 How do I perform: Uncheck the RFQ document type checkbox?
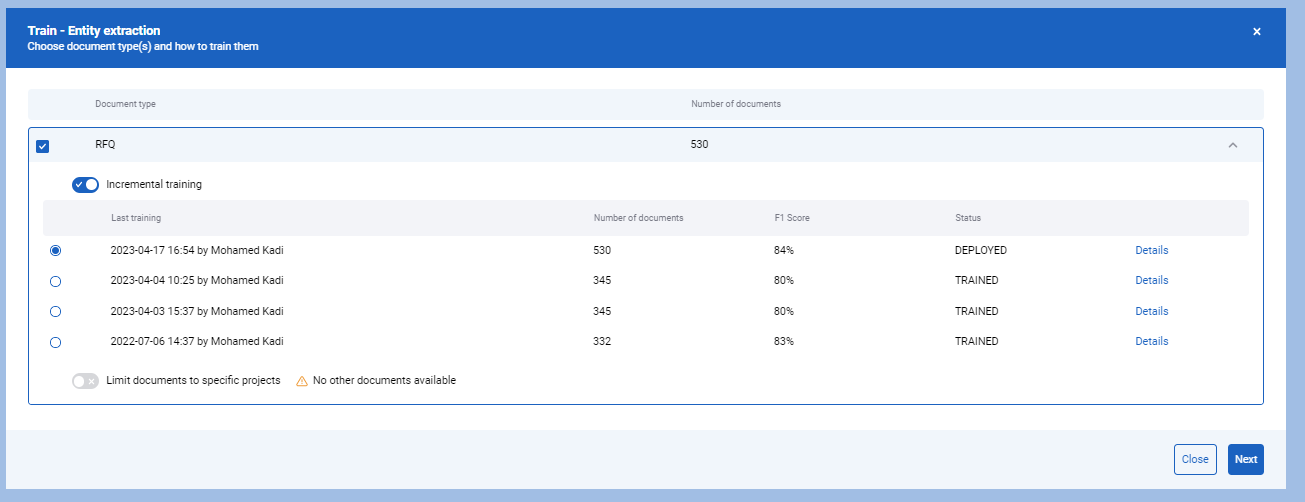click(x=42, y=146)
